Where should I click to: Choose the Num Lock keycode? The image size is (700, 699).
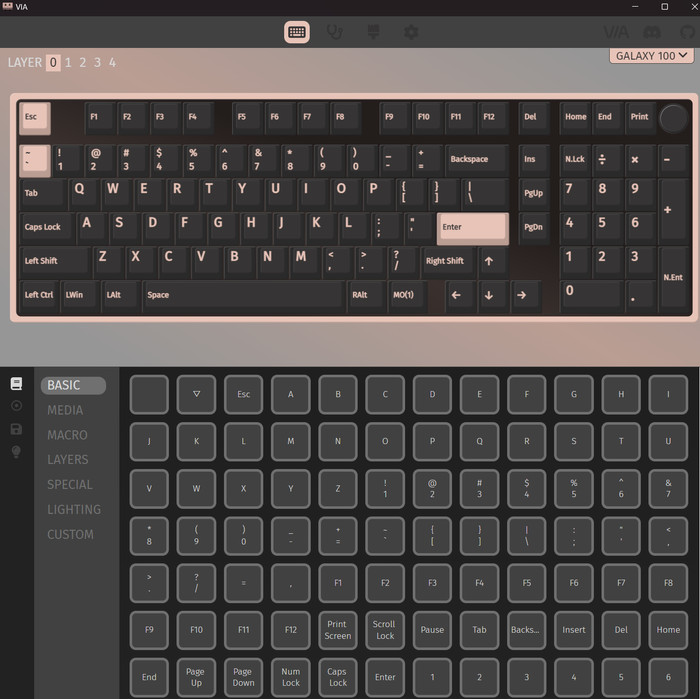(x=291, y=677)
